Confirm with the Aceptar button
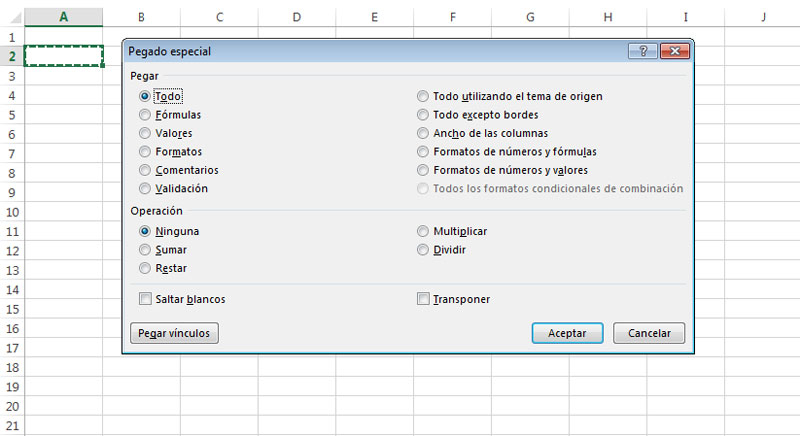Image resolution: width=800 pixels, height=436 pixels. [x=567, y=333]
